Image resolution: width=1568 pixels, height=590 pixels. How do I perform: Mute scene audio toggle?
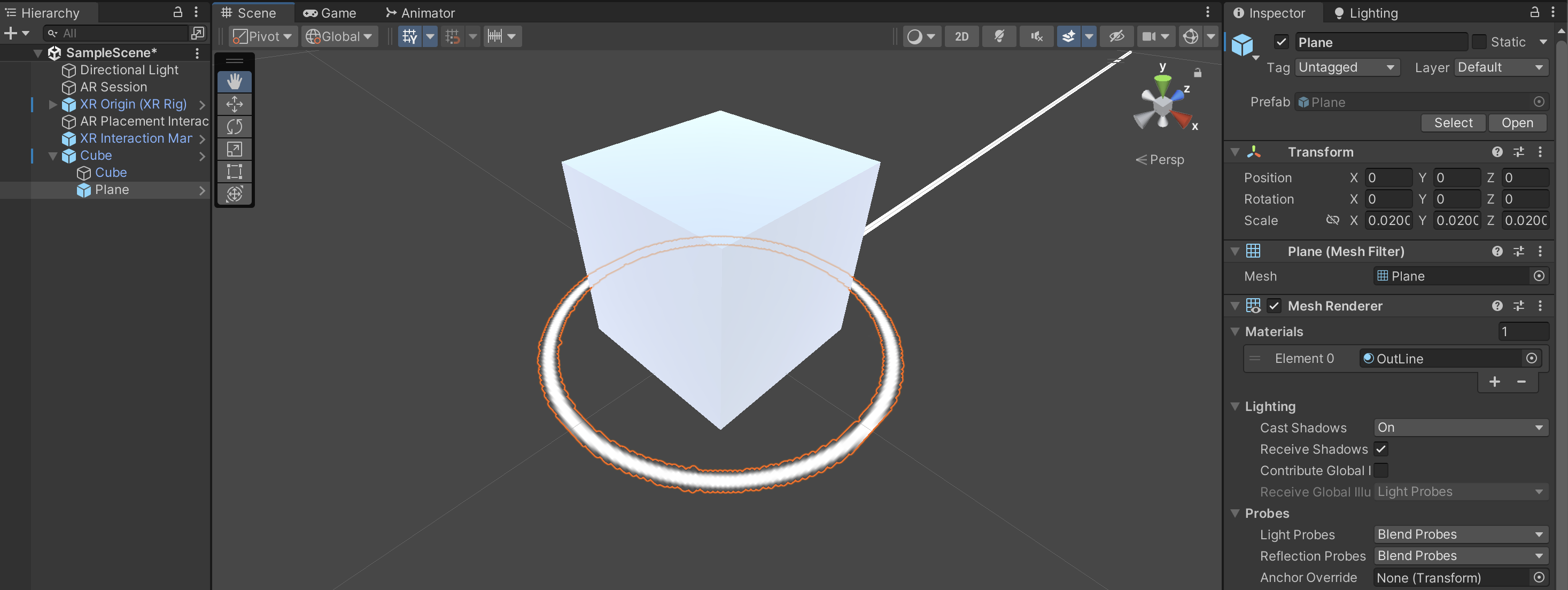(1036, 36)
